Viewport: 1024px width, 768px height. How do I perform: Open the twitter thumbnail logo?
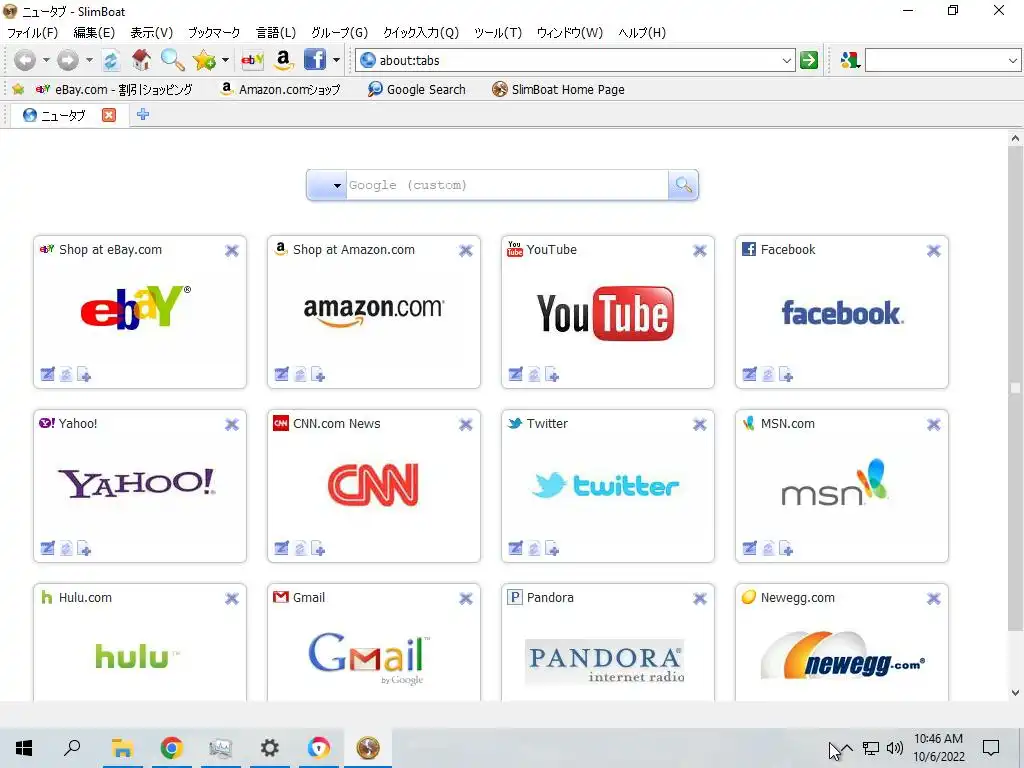(605, 486)
